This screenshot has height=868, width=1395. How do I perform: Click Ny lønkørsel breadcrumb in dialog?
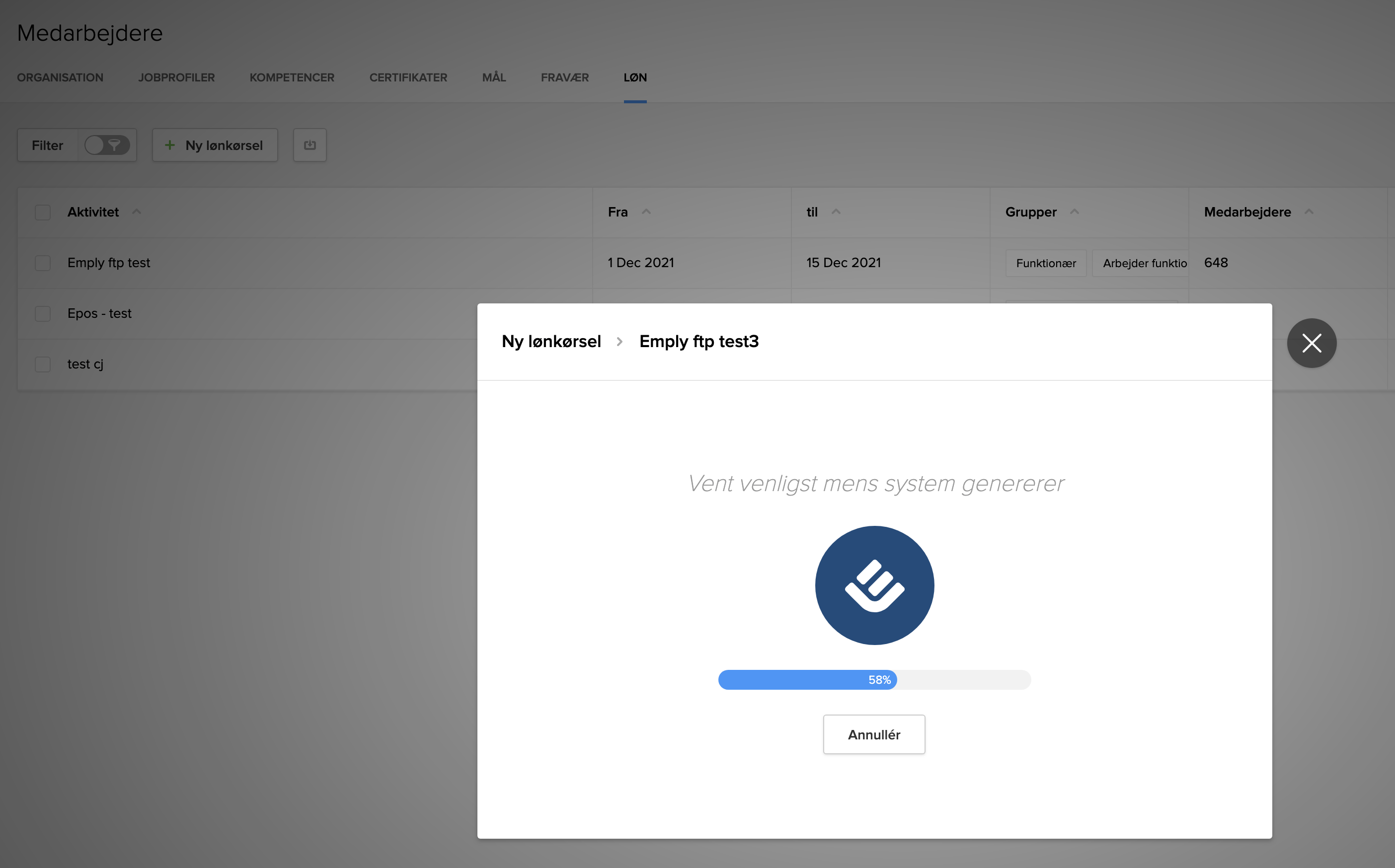[x=551, y=342]
